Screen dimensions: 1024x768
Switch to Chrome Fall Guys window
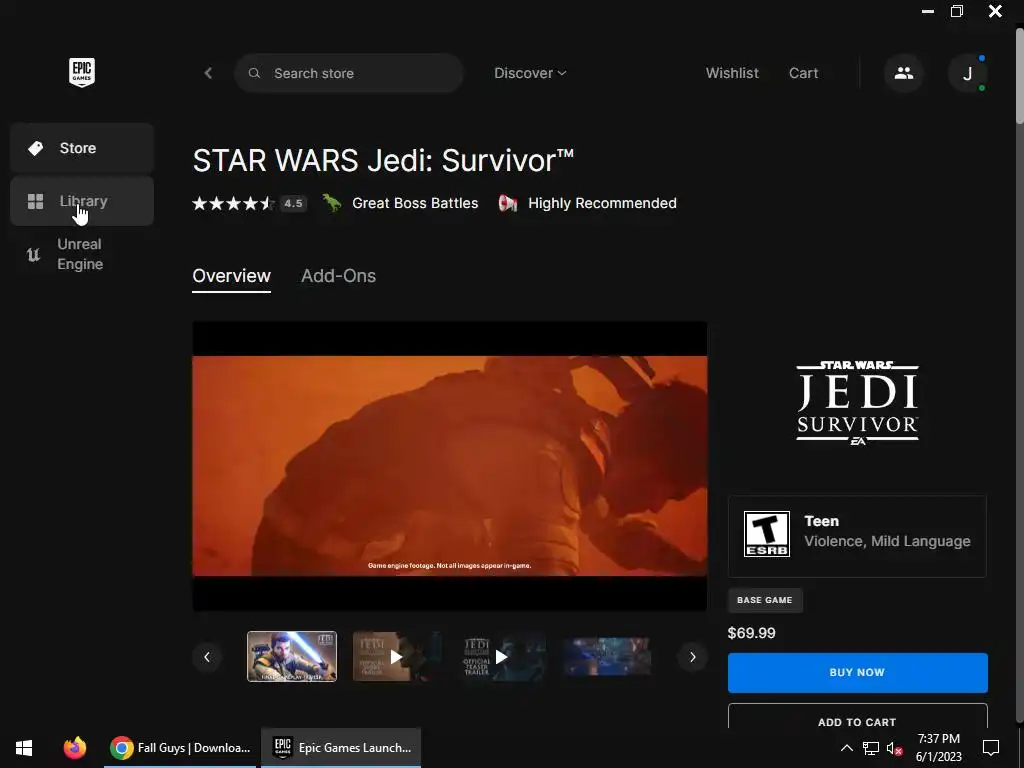coord(180,748)
